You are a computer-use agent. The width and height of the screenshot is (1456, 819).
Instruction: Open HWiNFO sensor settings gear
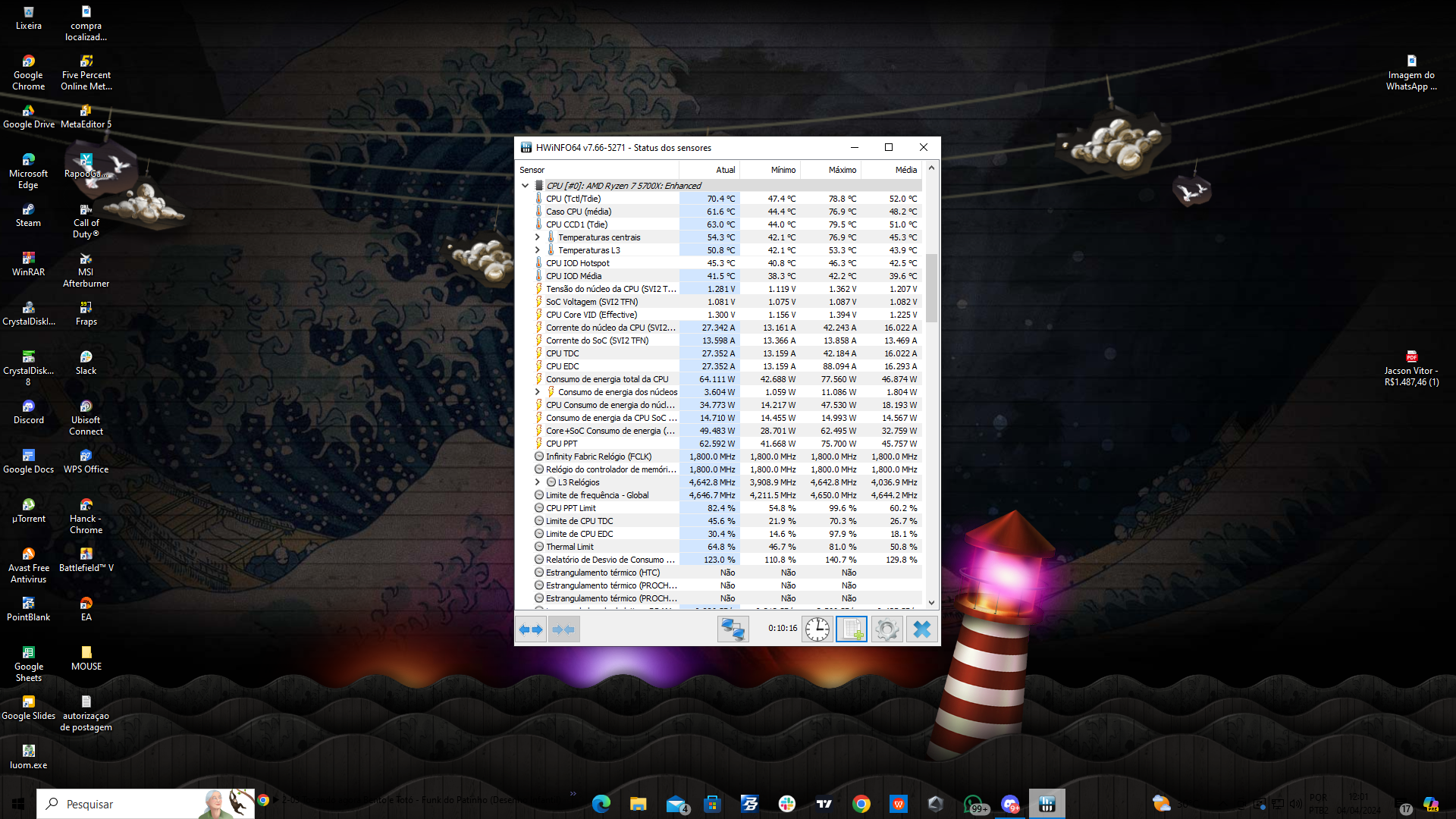886,629
